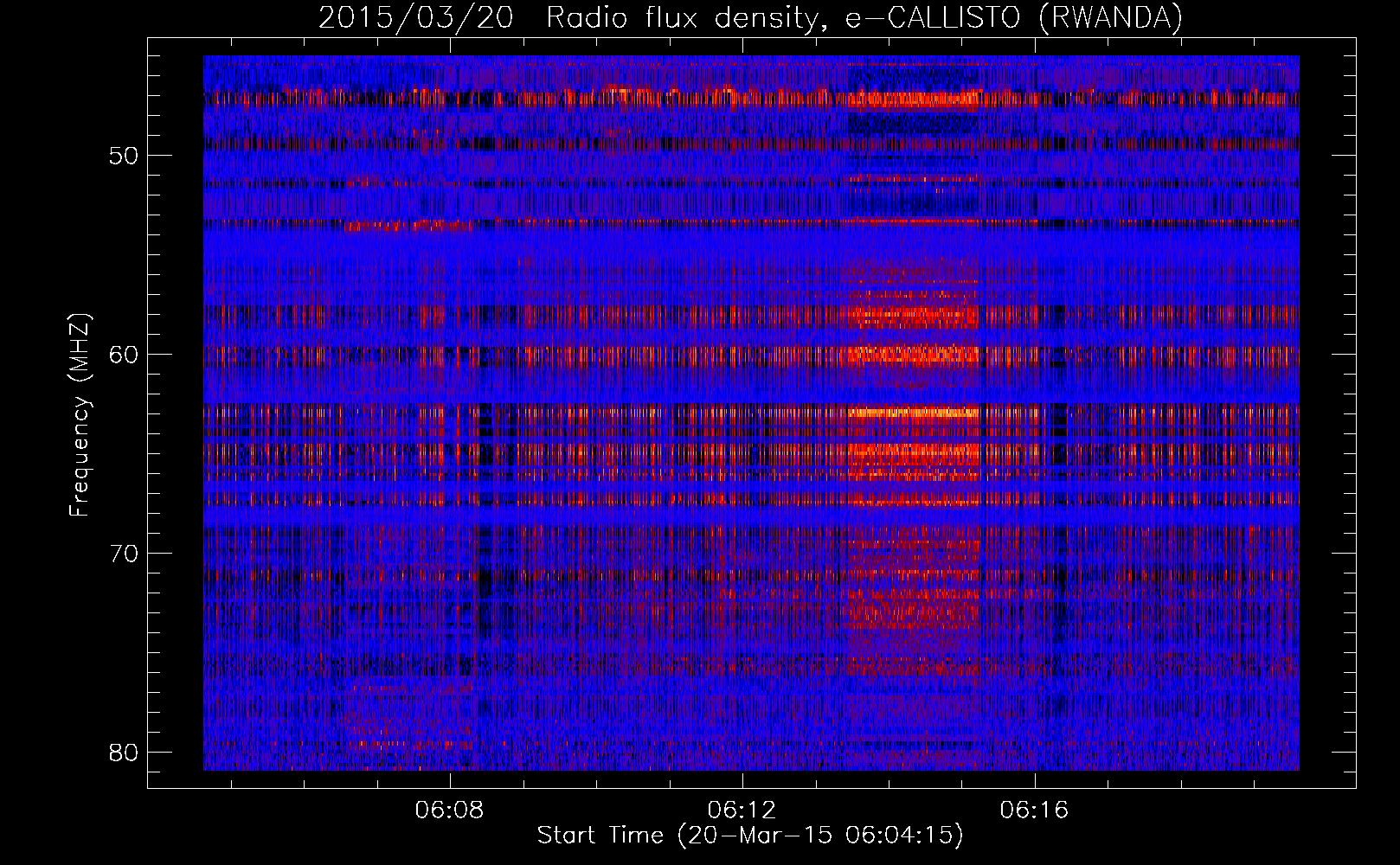Click the 06:16 time tick label
Image resolution: width=1400 pixels, height=865 pixels.
(x=1034, y=811)
